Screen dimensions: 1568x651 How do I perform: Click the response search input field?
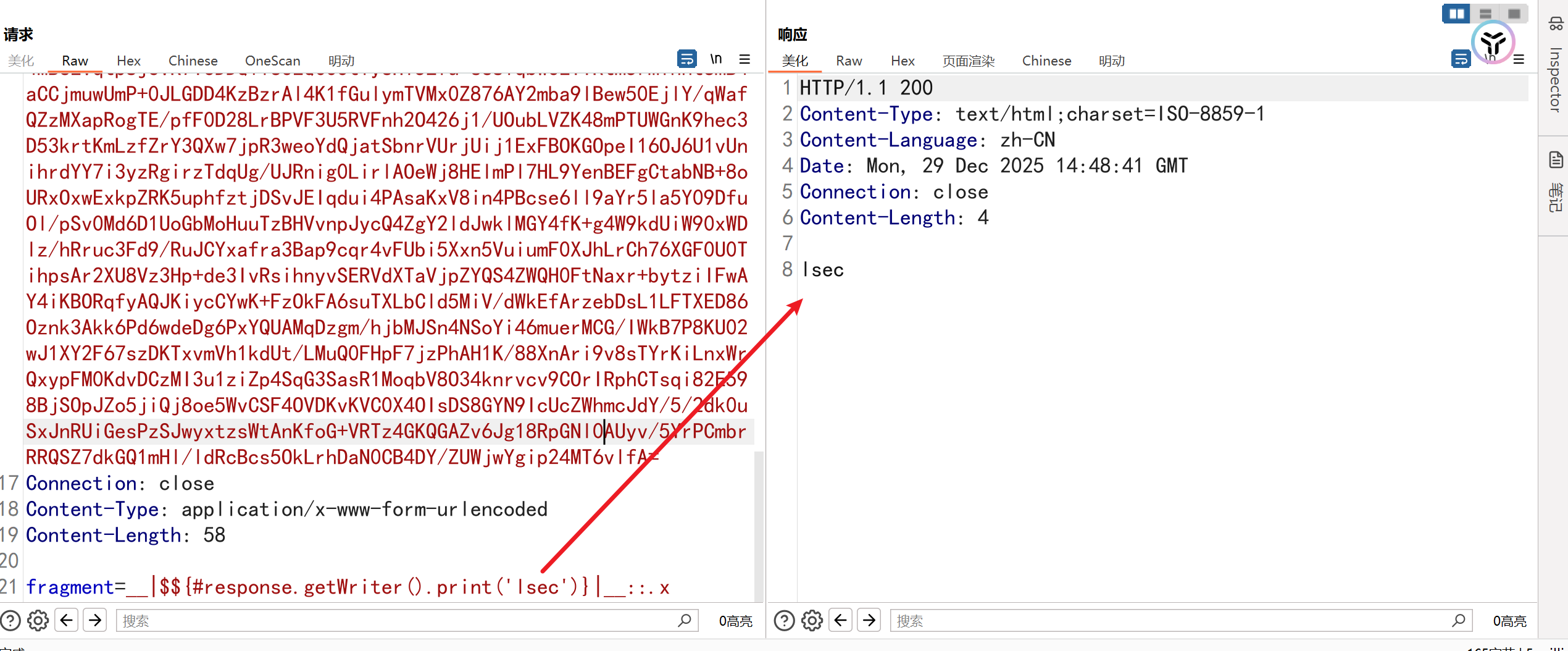coord(1173,620)
